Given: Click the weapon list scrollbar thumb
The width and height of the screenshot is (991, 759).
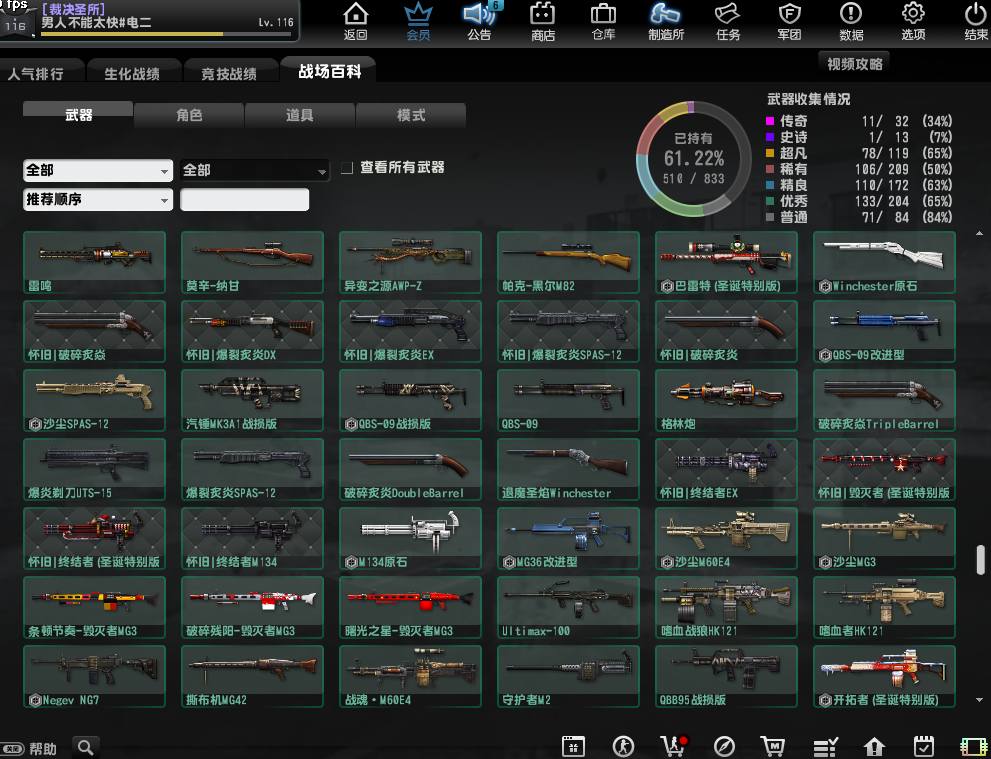Looking at the screenshot, I should click(980, 560).
